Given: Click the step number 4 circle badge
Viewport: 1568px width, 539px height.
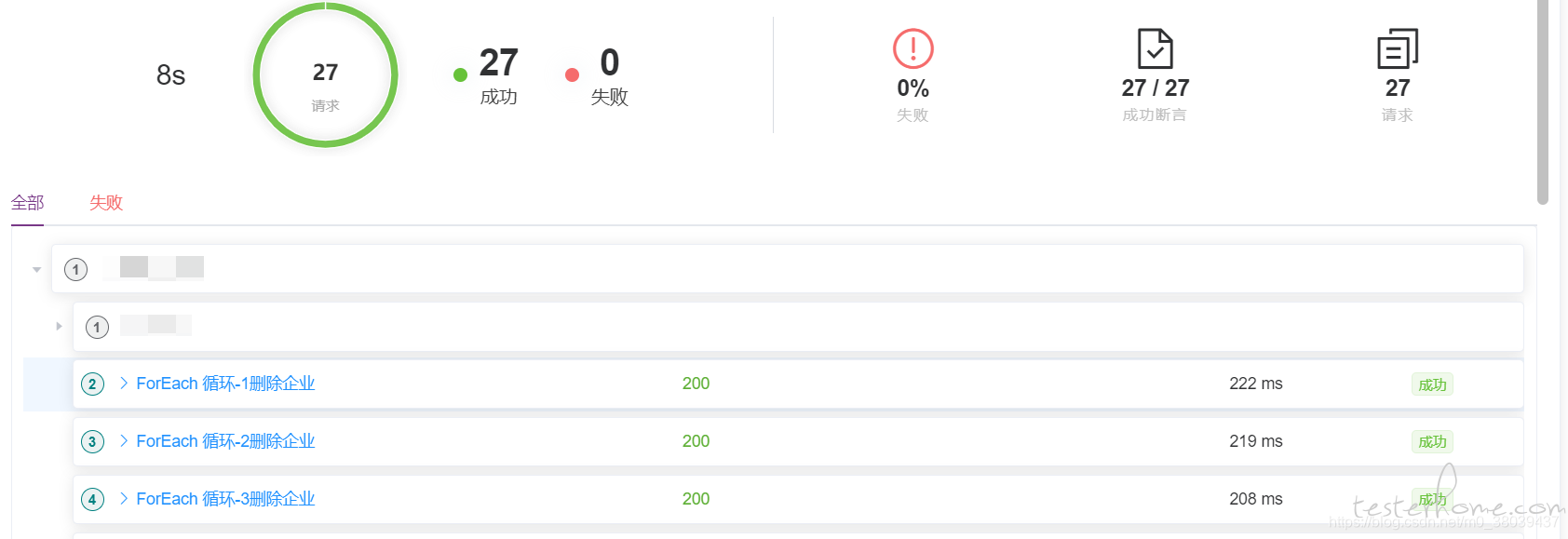Looking at the screenshot, I should tap(92, 499).
